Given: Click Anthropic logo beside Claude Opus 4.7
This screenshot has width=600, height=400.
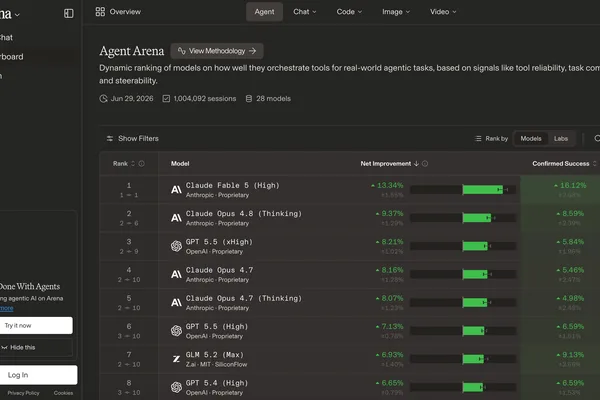Looking at the screenshot, I should (x=176, y=274).
